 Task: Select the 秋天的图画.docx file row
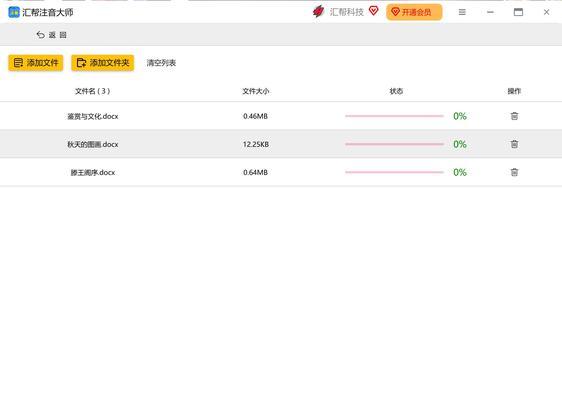click(x=281, y=144)
